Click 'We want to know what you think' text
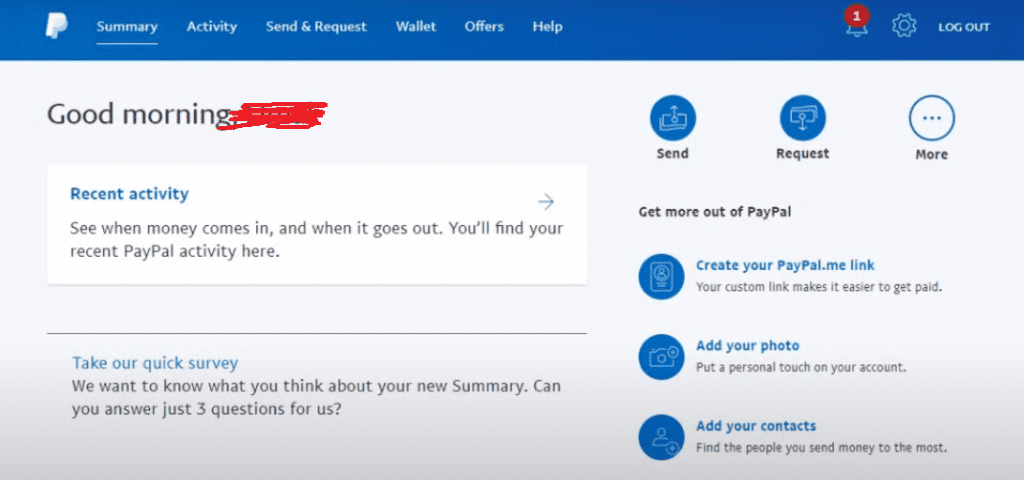The height and width of the screenshot is (480, 1024). [316, 398]
